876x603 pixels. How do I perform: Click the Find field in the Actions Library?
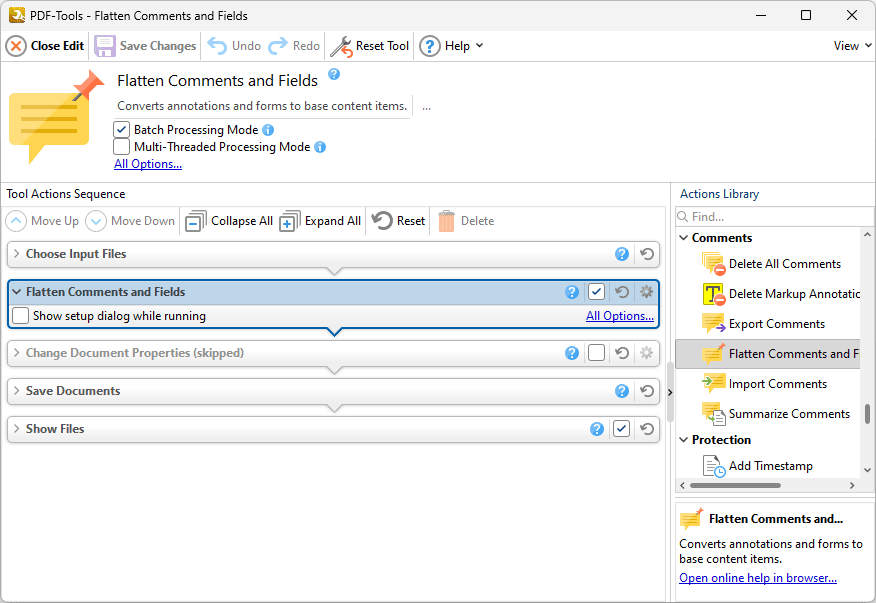[774, 216]
